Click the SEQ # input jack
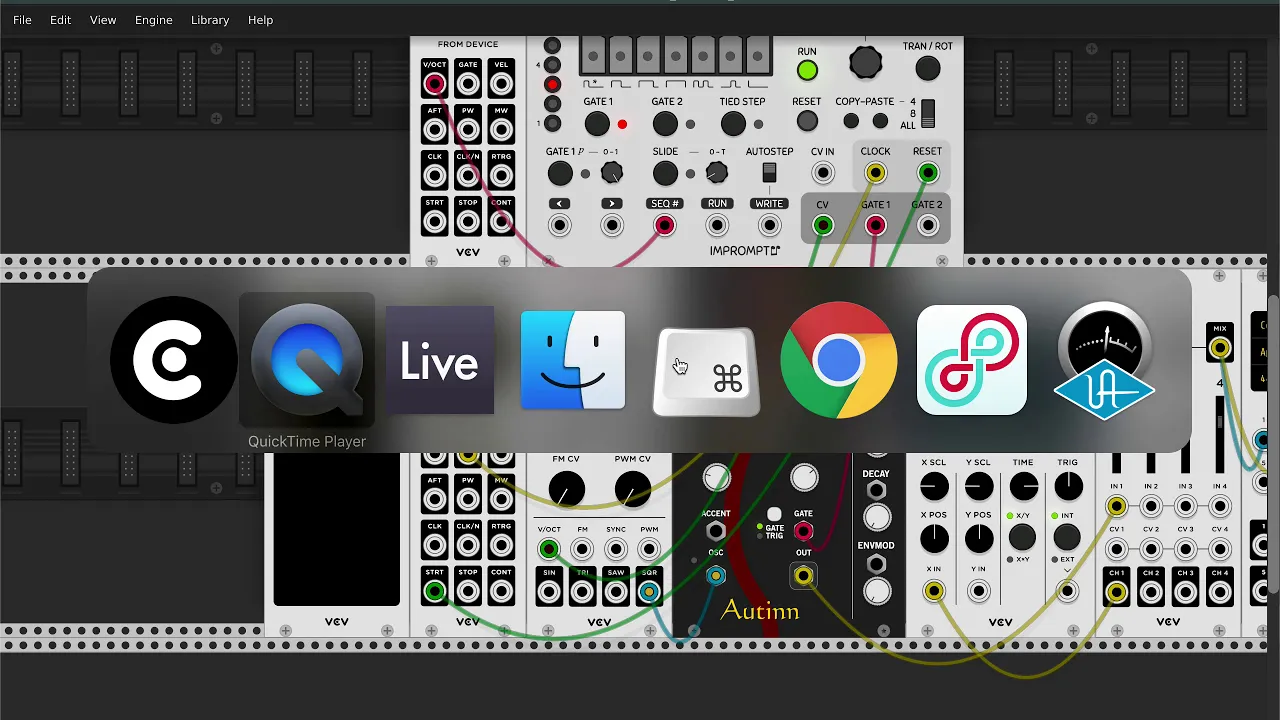 tap(664, 226)
